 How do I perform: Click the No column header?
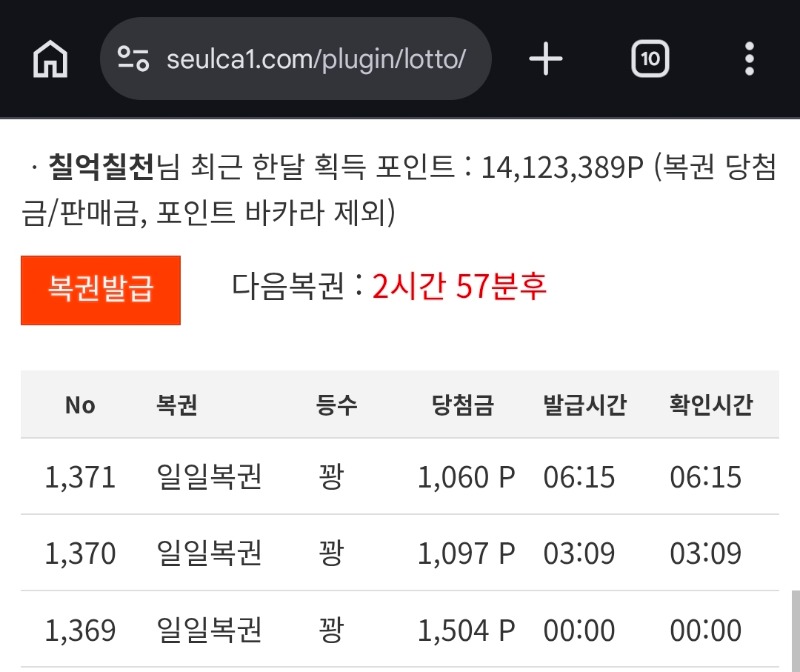[80, 405]
